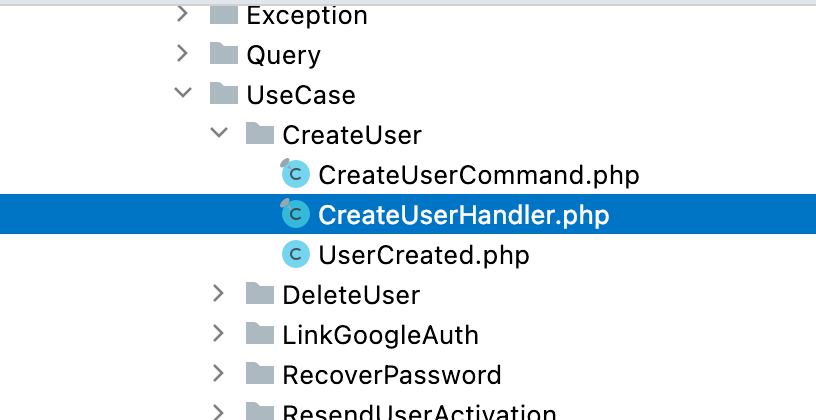
Task: Select UserCreated.php file name
Action: point(424,256)
